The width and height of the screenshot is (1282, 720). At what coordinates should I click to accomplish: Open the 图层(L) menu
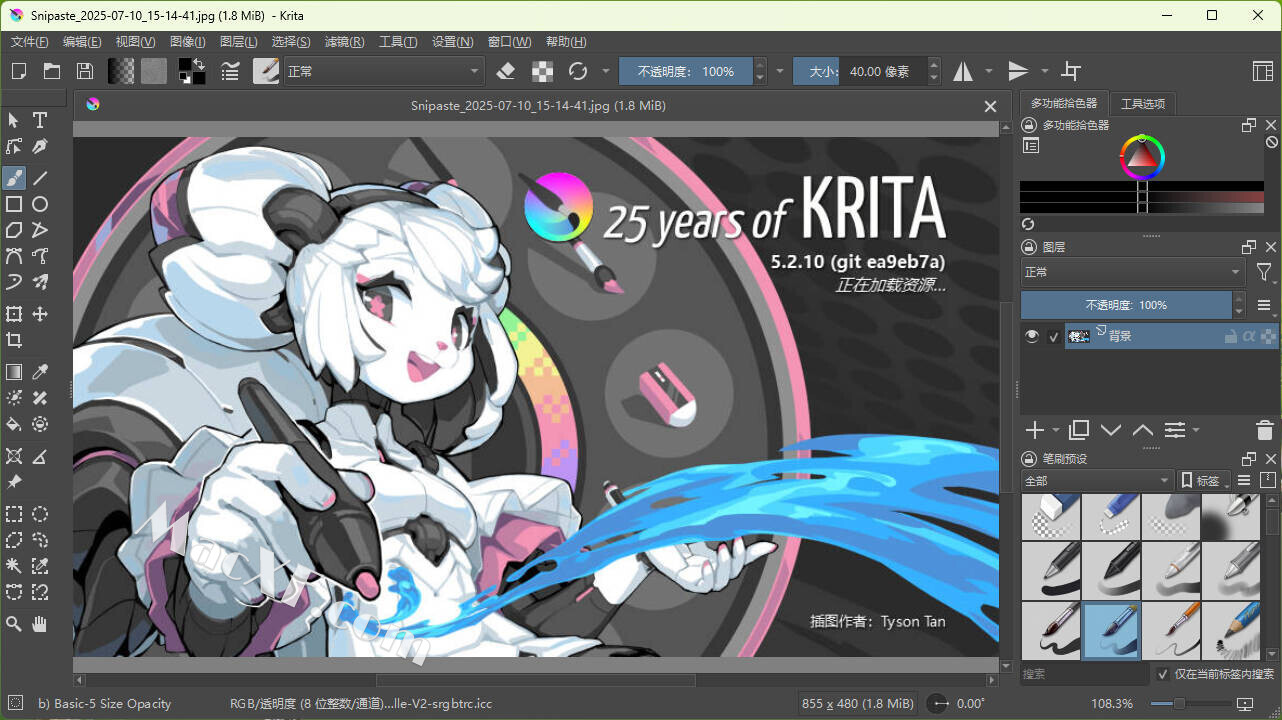(238, 42)
